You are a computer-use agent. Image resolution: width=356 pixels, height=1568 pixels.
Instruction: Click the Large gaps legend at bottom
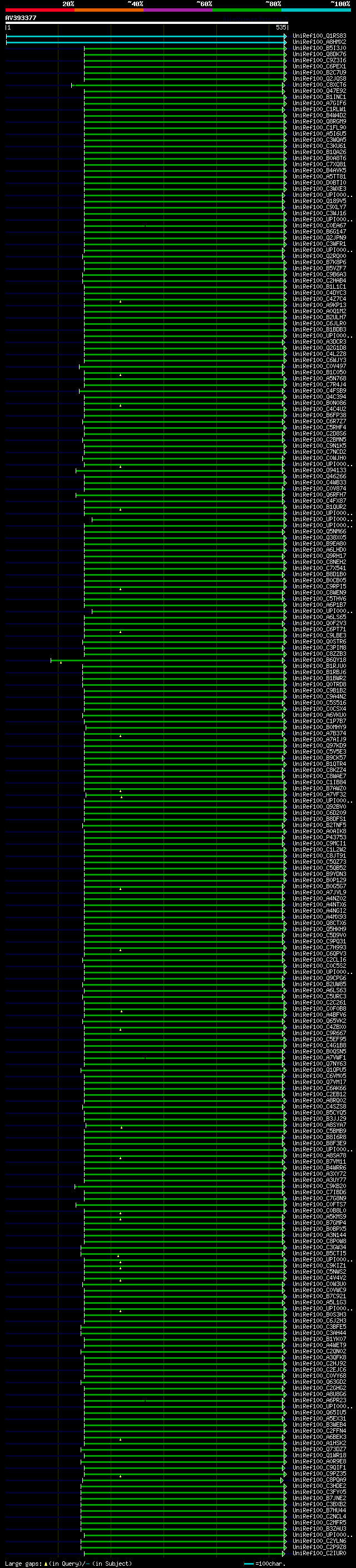(68, 1563)
